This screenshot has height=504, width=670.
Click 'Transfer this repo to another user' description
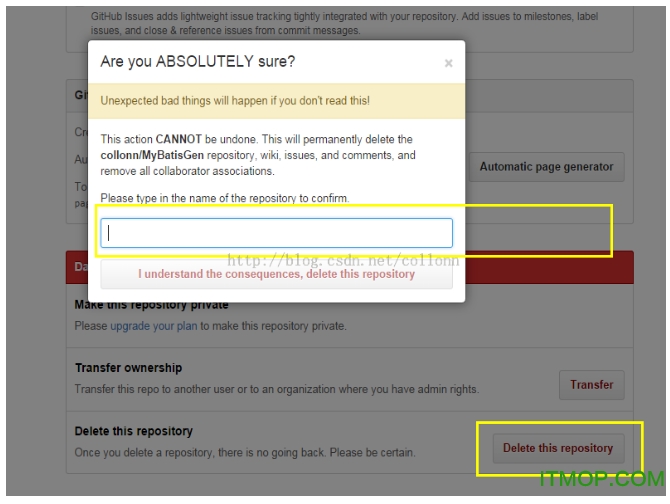(277, 389)
